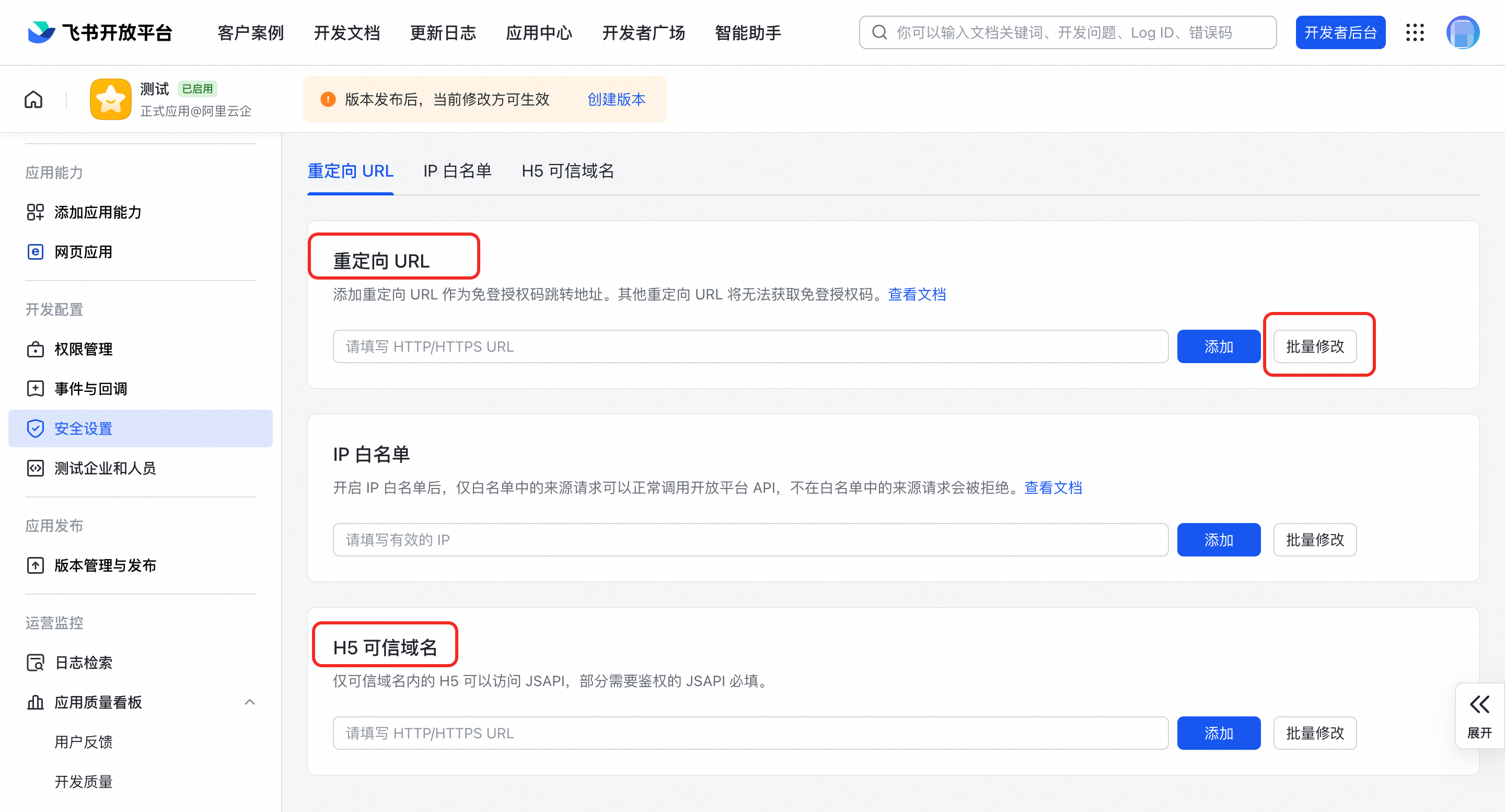Focus the redirect URL input field
The image size is (1505, 812).
(750, 346)
